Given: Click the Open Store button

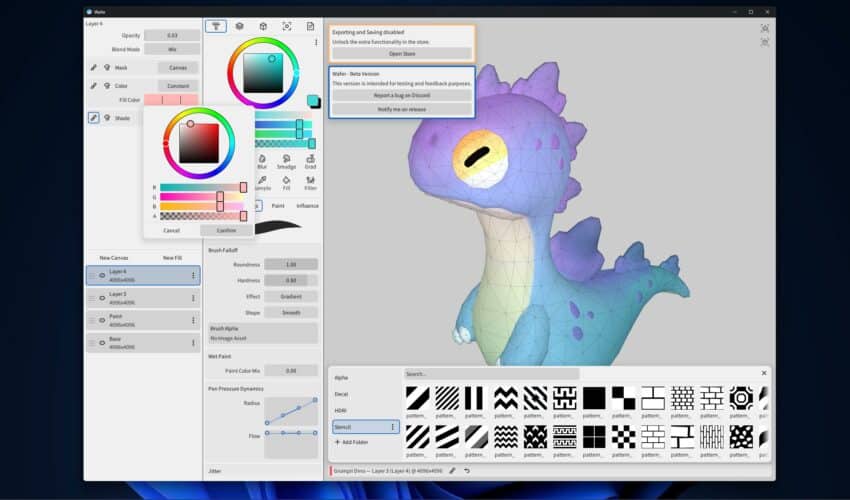Looking at the screenshot, I should [402, 54].
